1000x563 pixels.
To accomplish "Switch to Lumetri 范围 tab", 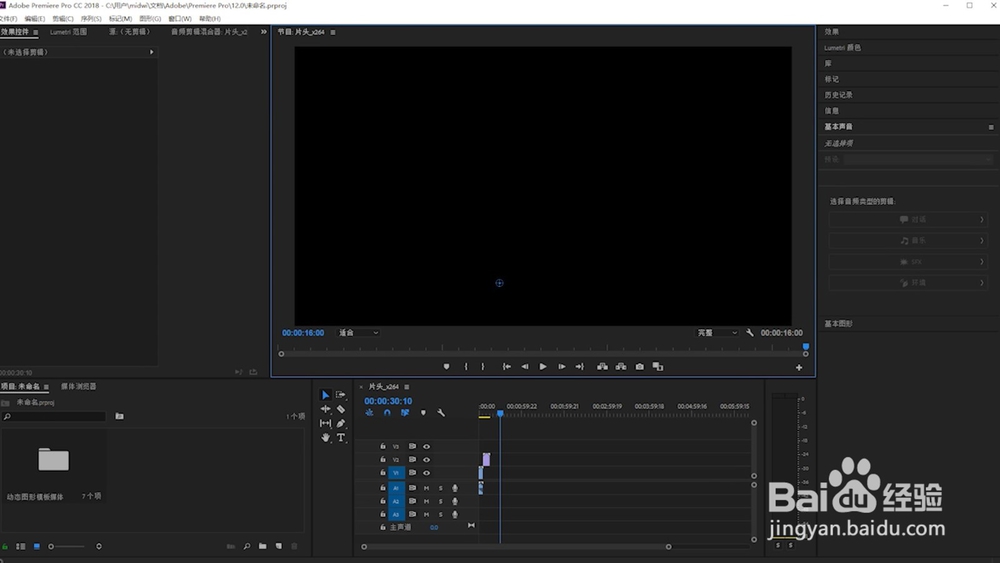I will [x=68, y=32].
